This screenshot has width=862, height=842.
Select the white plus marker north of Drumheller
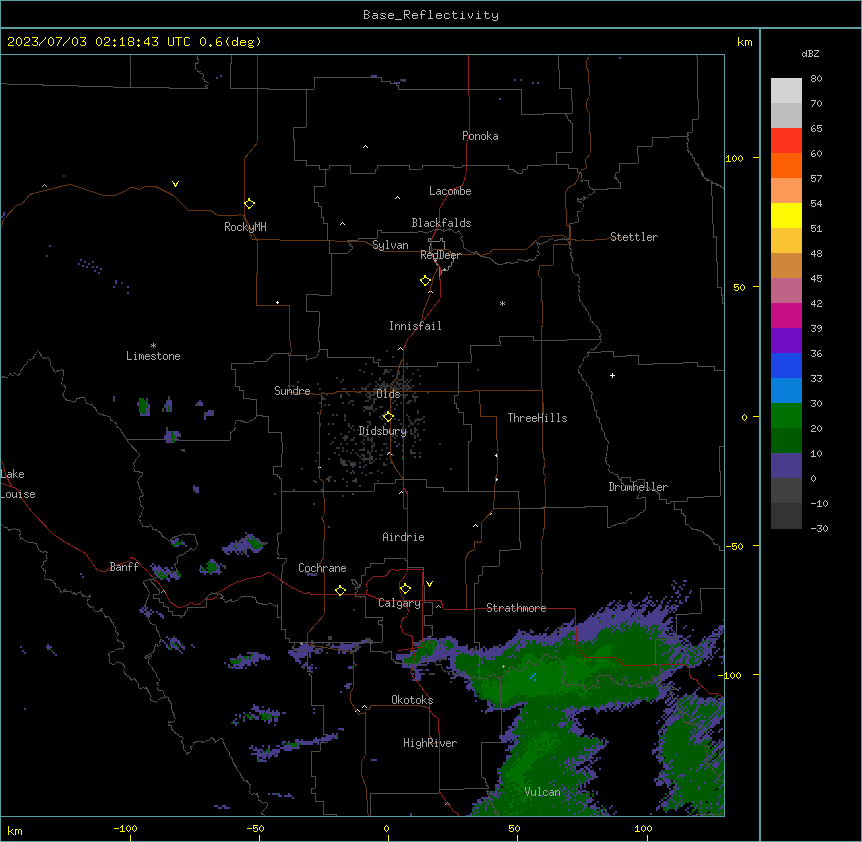(x=612, y=375)
